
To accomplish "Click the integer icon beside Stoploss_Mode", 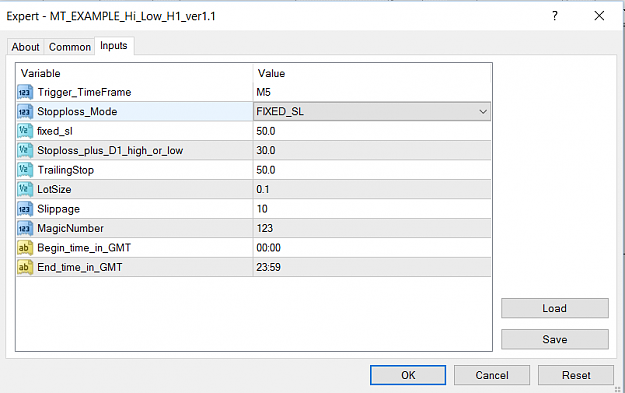I will [x=25, y=112].
